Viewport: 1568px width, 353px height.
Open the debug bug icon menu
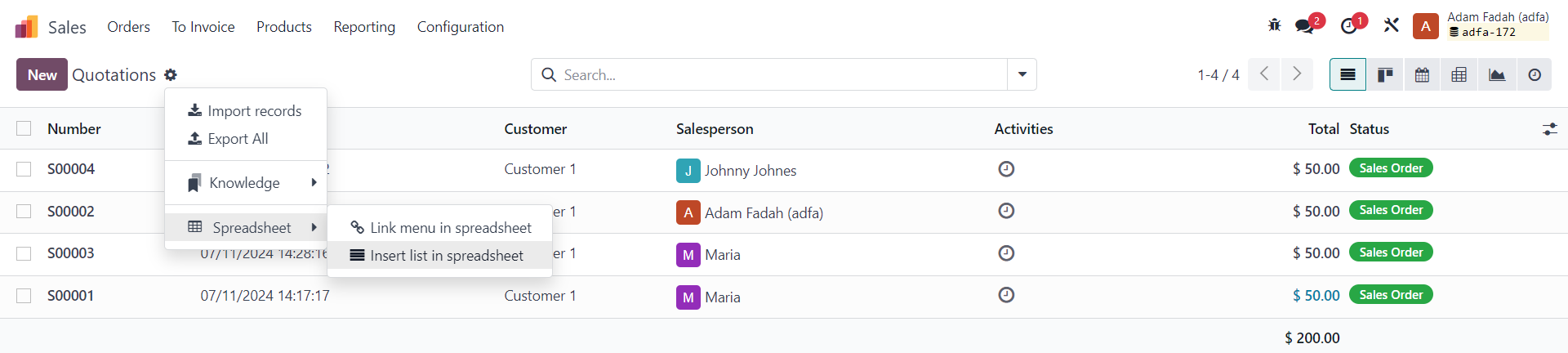click(1274, 26)
